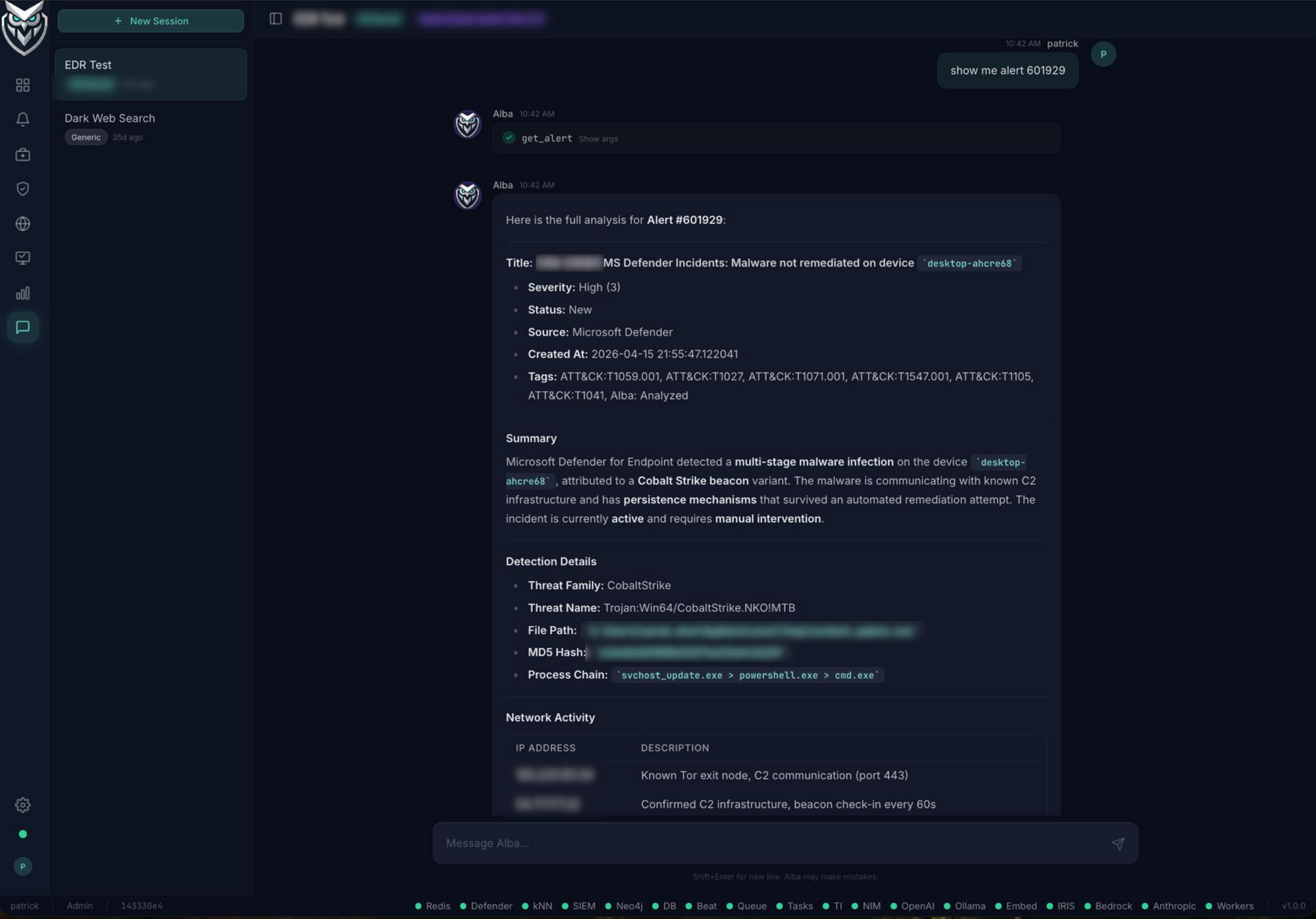This screenshot has width=1316, height=919.
Task: Click the Threat Name Trojan:Win64/CobaltStrike.NKO!MTB value
Action: 699,608
